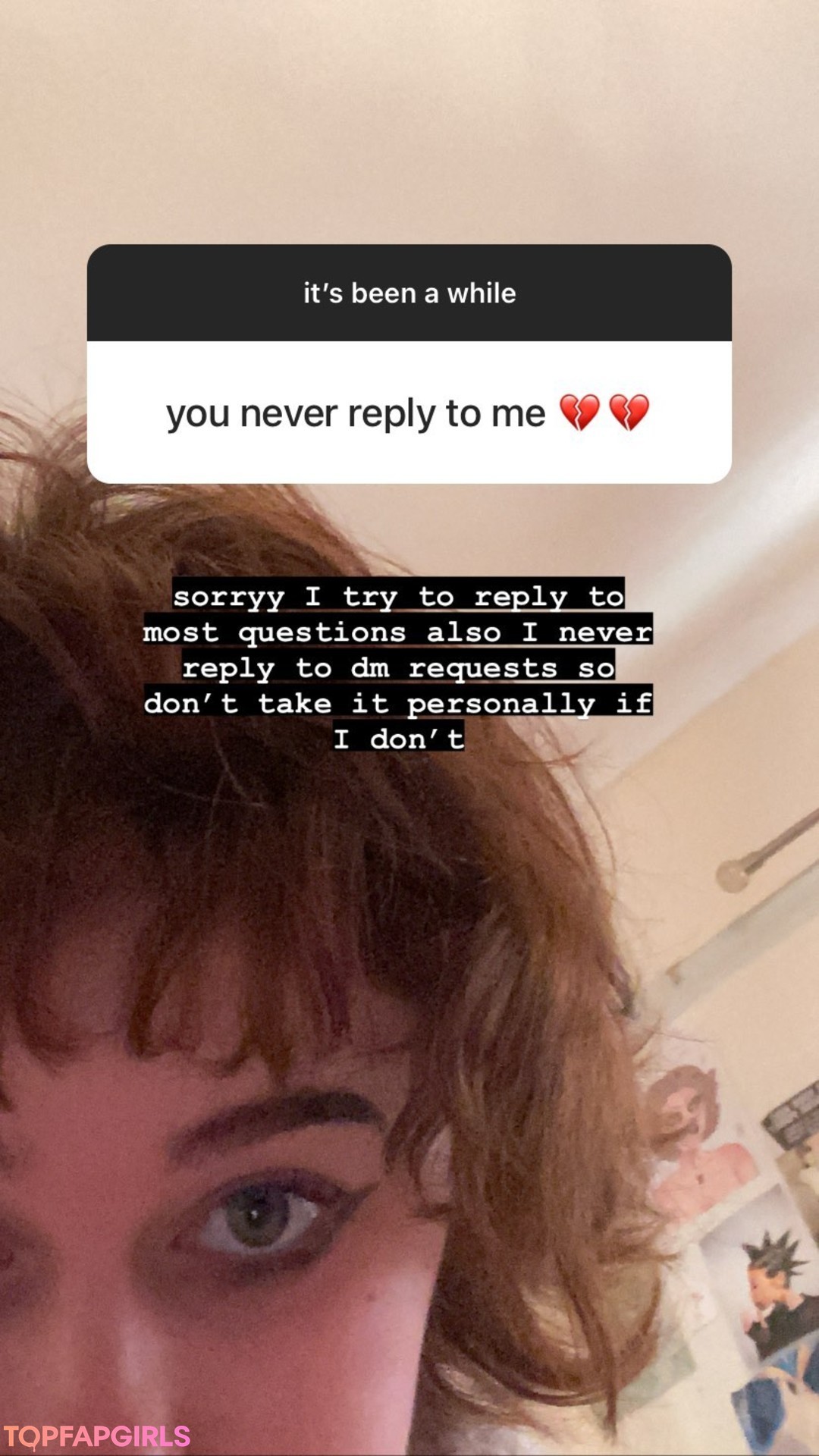Tap the second broken heart emoji
The width and height of the screenshot is (819, 1456).
point(629,413)
